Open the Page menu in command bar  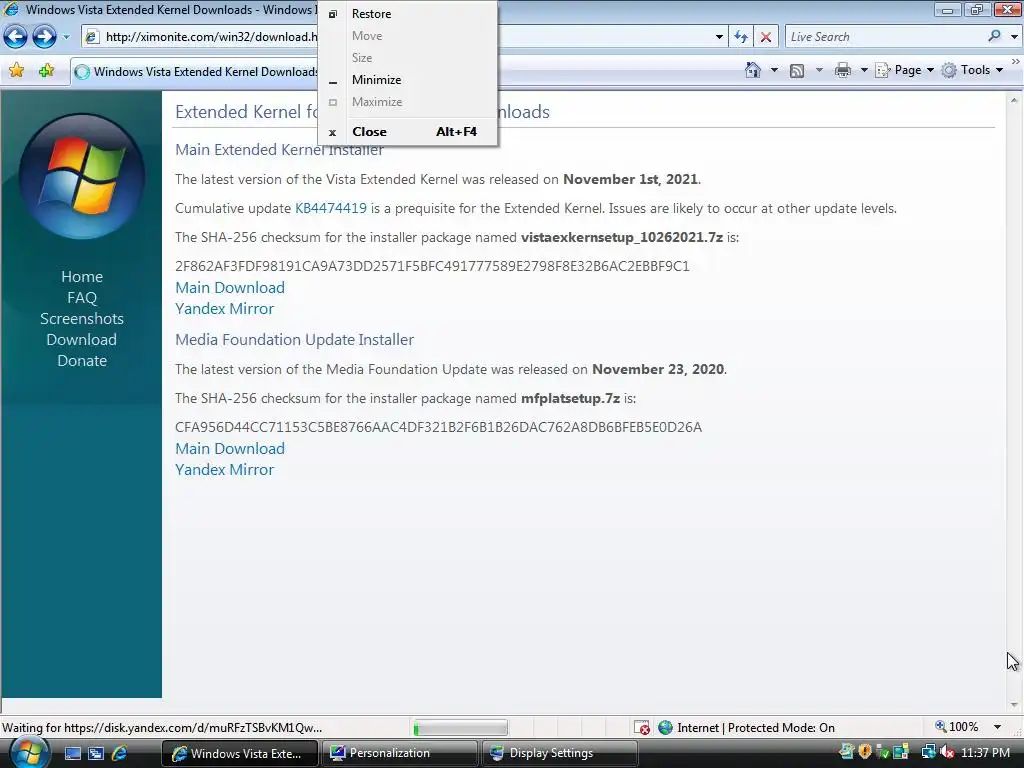(905, 70)
